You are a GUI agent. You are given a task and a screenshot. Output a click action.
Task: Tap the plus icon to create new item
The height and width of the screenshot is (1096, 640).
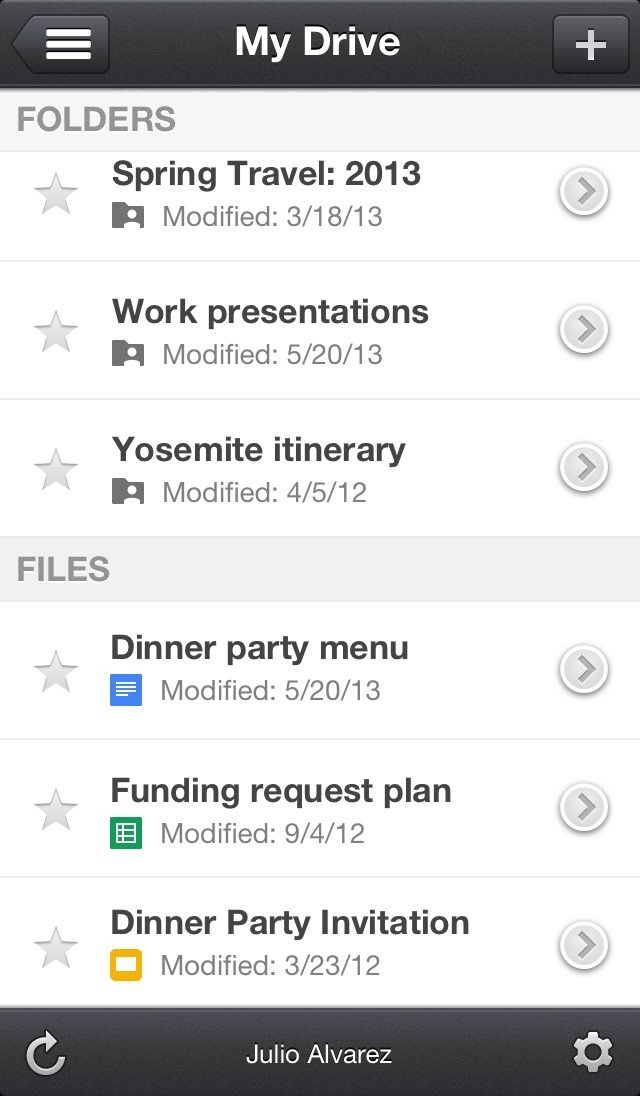coord(590,43)
